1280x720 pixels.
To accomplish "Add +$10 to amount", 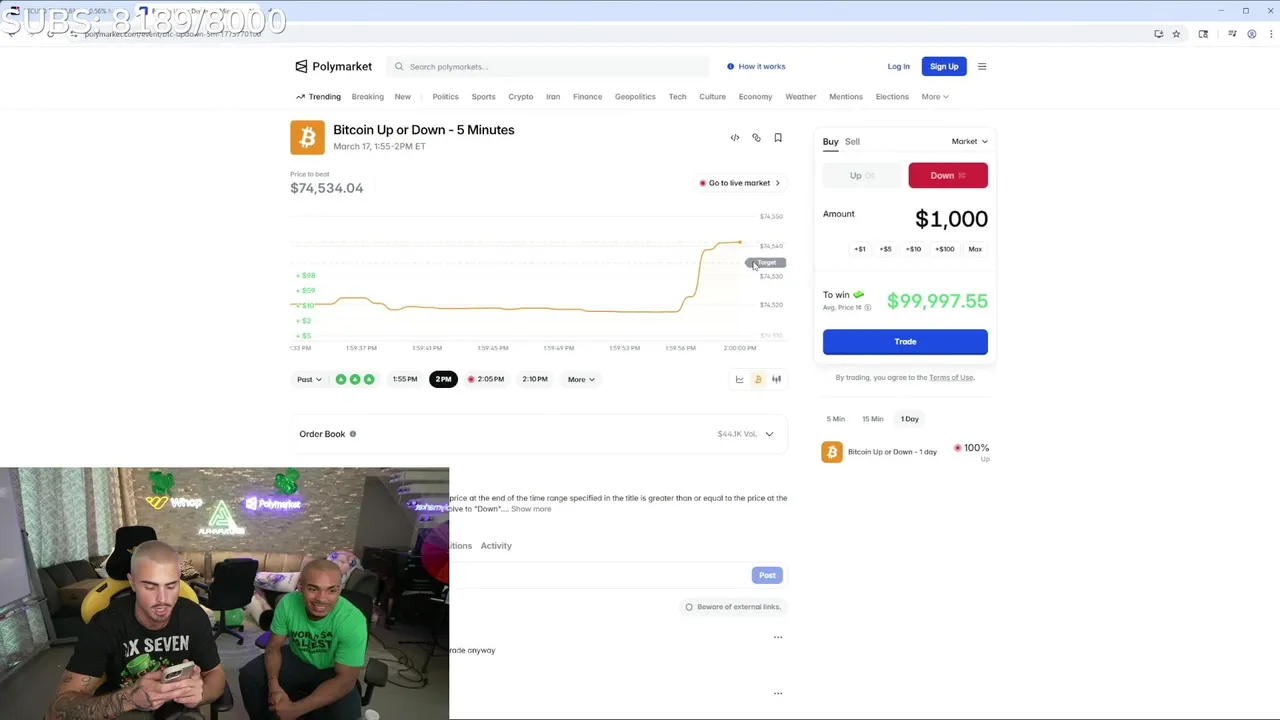I will pyautogui.click(x=913, y=249).
